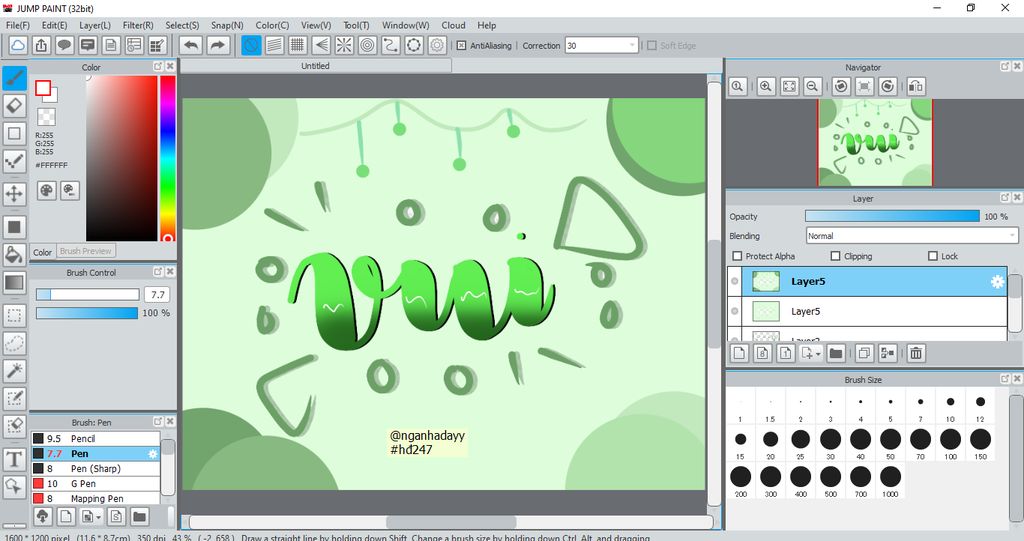The height and width of the screenshot is (541, 1024).
Task: Select the Bucket fill tool
Action: 14,254
